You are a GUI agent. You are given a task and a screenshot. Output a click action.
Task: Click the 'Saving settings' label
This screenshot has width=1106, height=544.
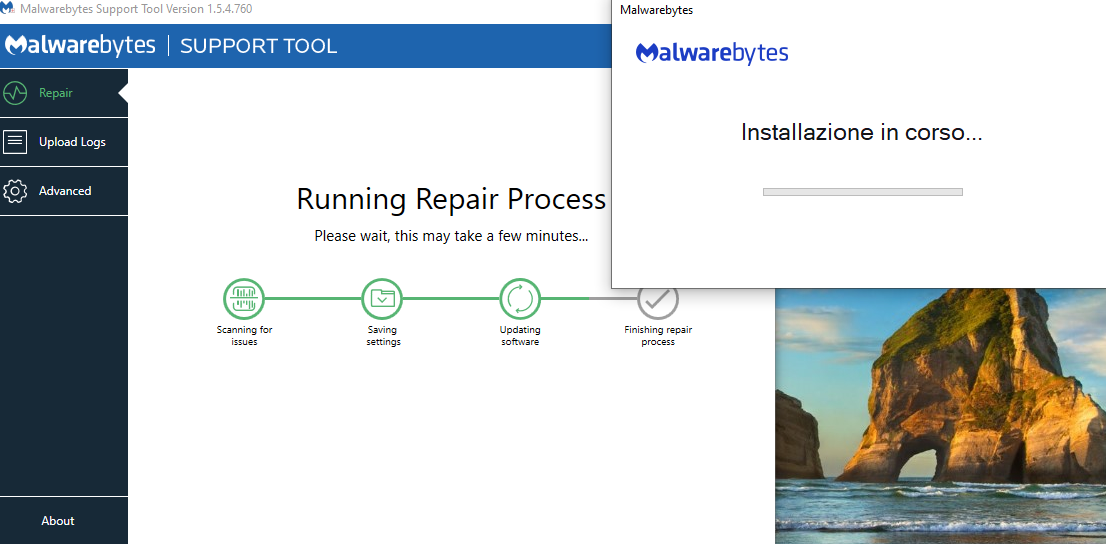click(x=383, y=336)
